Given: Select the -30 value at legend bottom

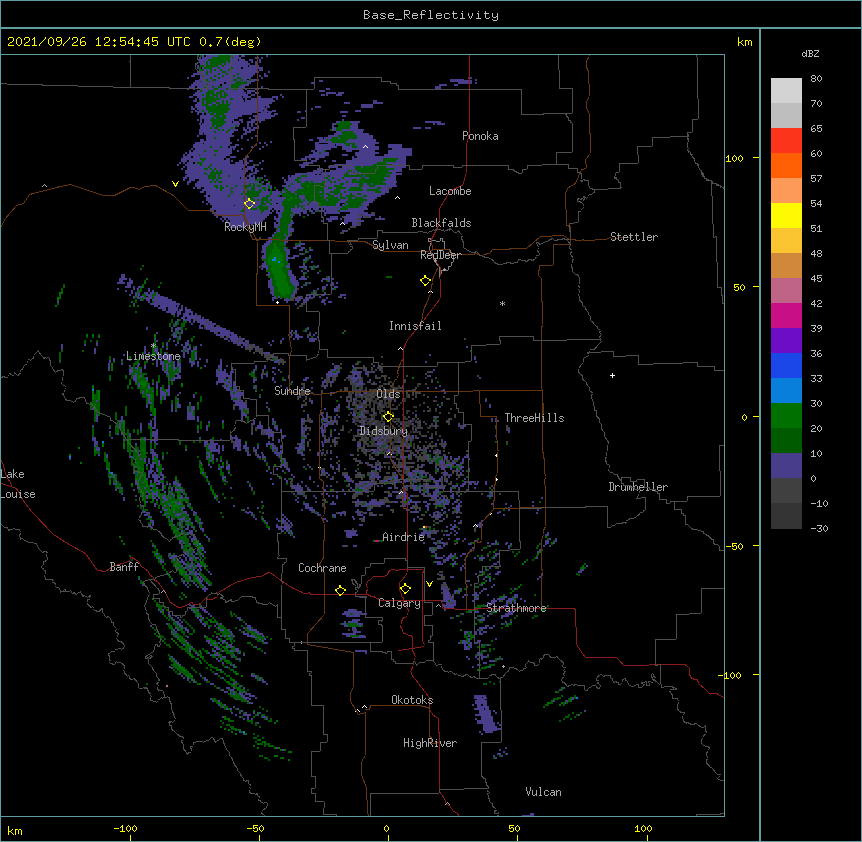Looking at the screenshot, I should (819, 529).
